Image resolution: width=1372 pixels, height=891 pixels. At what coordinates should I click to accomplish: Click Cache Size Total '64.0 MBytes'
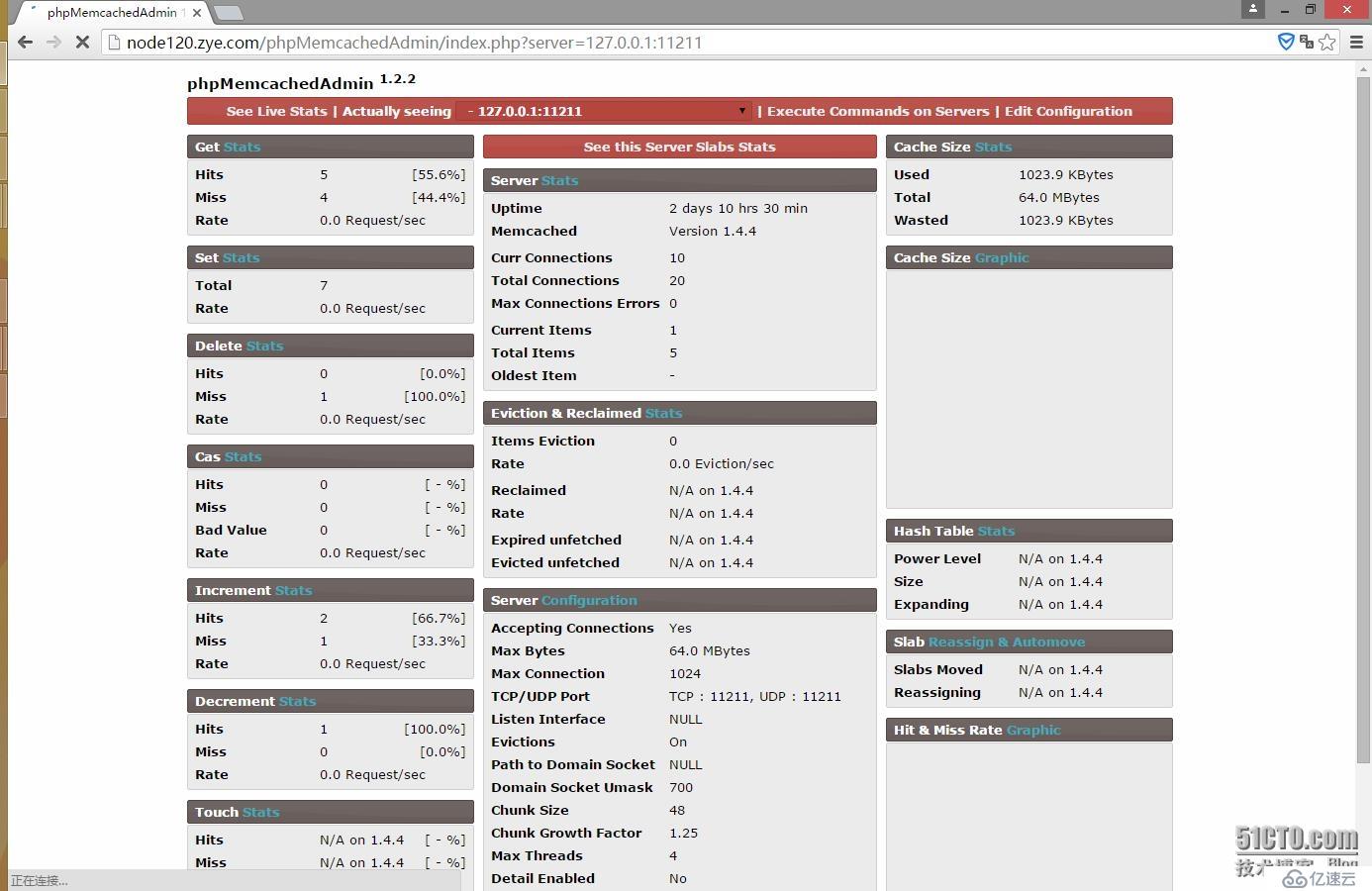click(1059, 197)
